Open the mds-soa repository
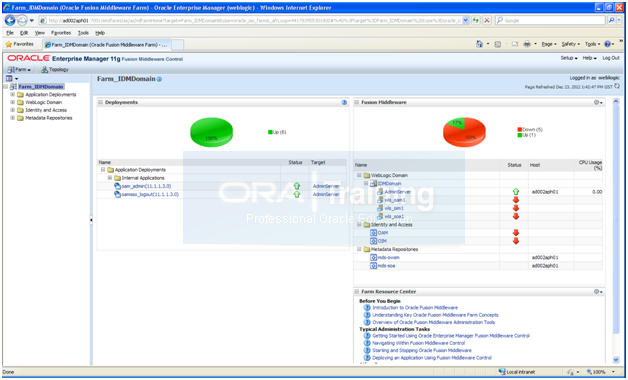The height and width of the screenshot is (380, 628). [386, 265]
